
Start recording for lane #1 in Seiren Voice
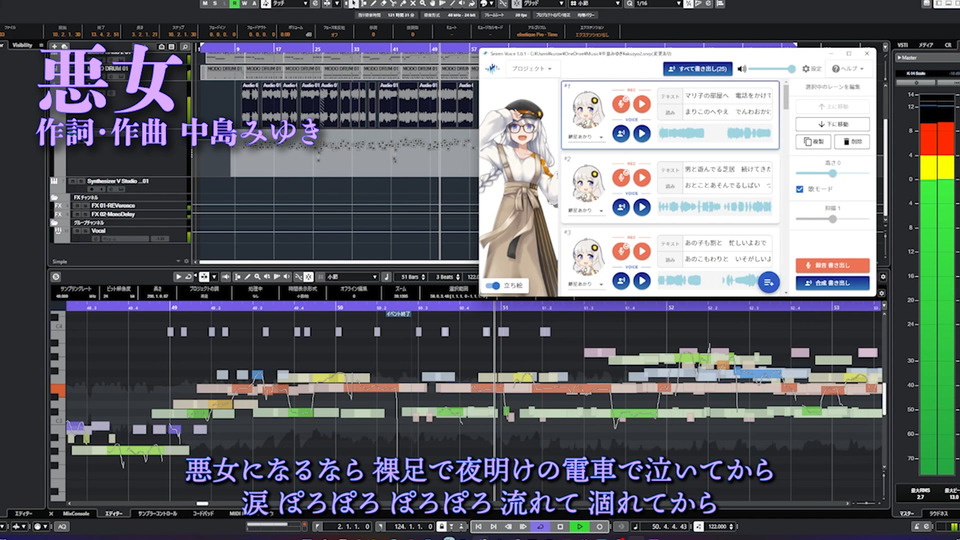coord(621,103)
